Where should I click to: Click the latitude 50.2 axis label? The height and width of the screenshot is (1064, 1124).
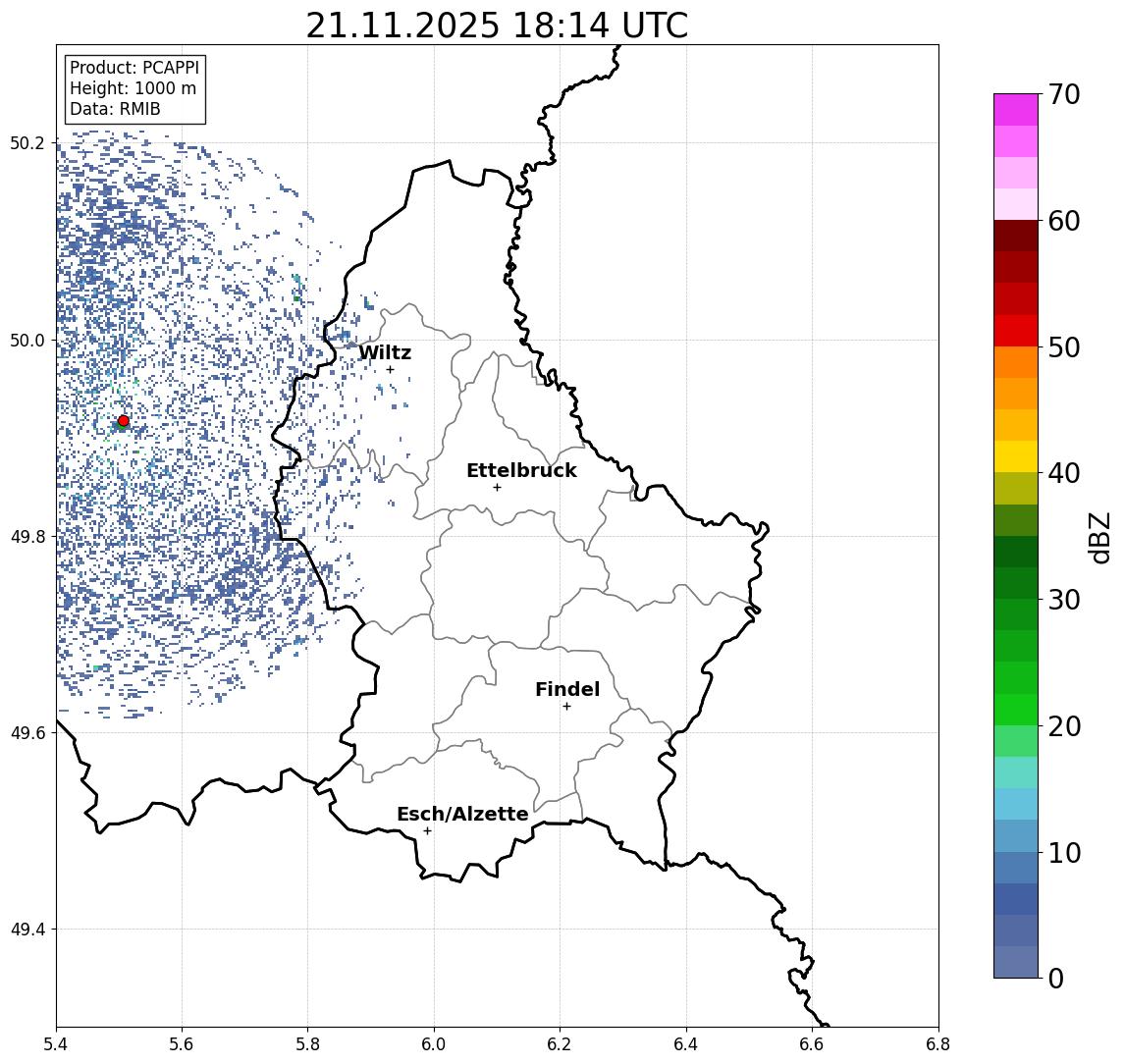(27, 142)
